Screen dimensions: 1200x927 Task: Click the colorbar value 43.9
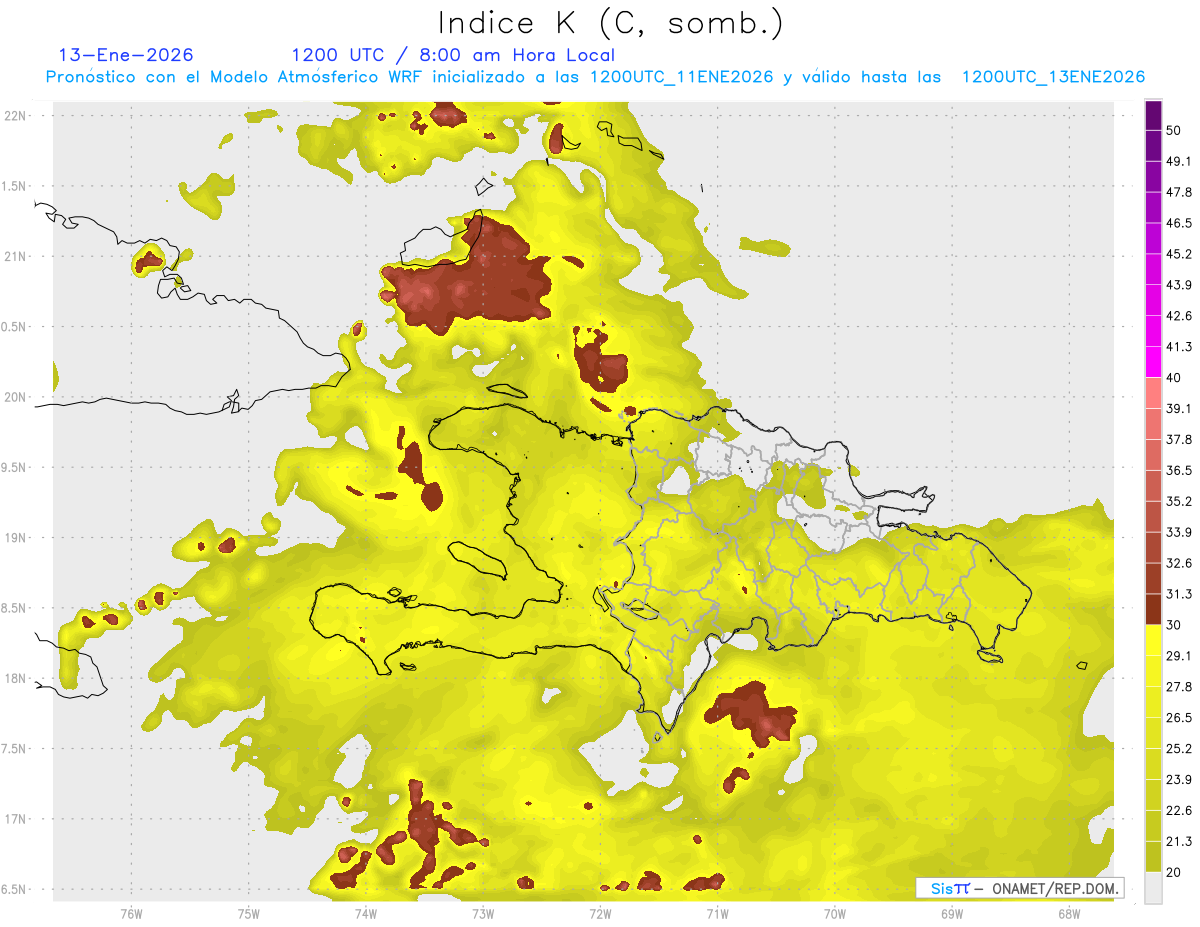coord(1179,285)
